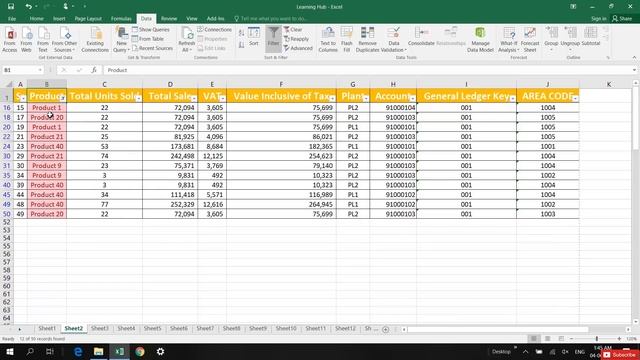Image resolution: width=640 pixels, height=360 pixels.
Task: Open Data Validation
Action: pos(393,40)
